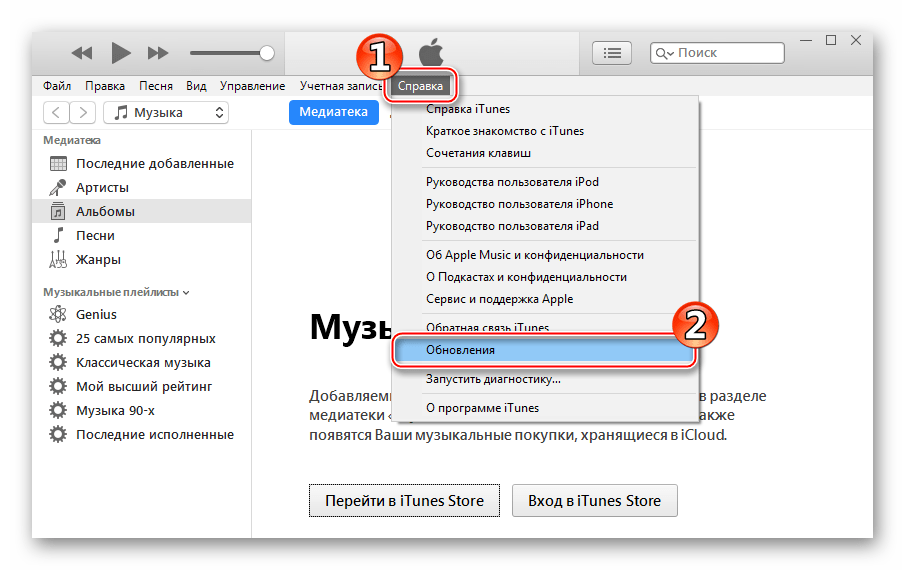Click the fast-forward next track button
Image resolution: width=905 pixels, height=570 pixels.
(158, 53)
